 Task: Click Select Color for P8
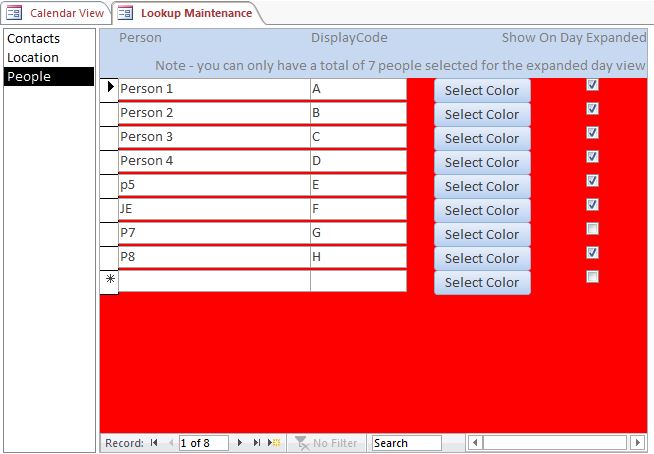pos(482,258)
